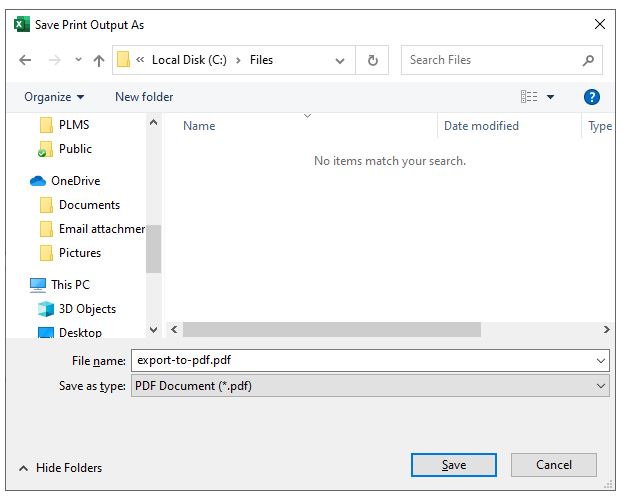630x498 pixels.
Task: Sort by the Date modified column header
Action: [x=482, y=126]
